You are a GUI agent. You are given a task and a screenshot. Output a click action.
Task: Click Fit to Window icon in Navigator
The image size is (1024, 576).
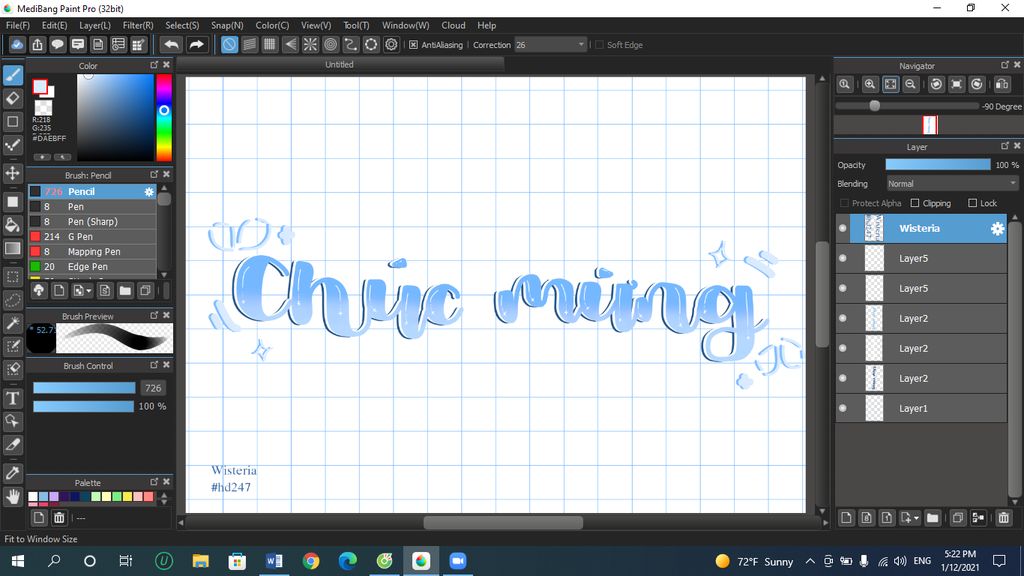tap(891, 84)
